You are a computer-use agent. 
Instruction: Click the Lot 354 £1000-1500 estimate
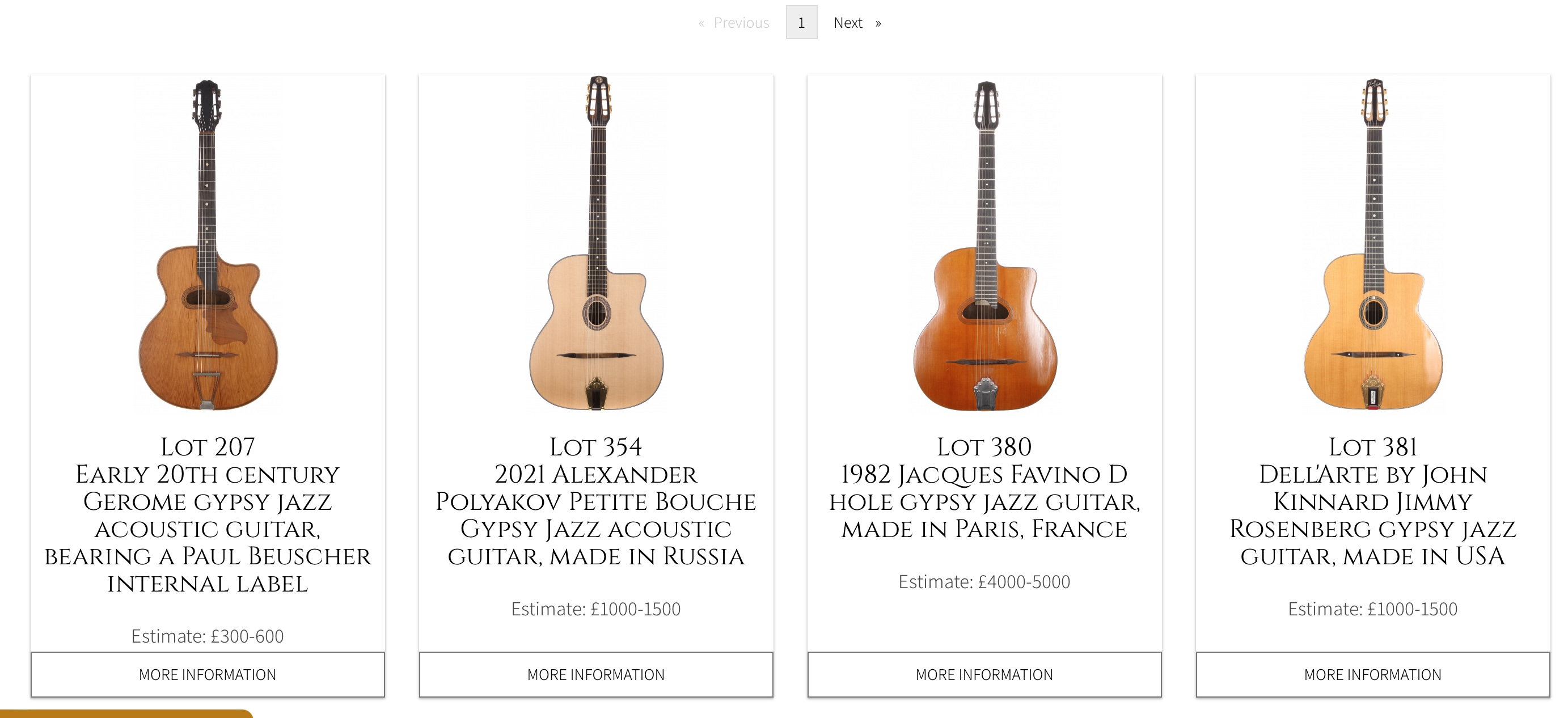[x=596, y=609]
